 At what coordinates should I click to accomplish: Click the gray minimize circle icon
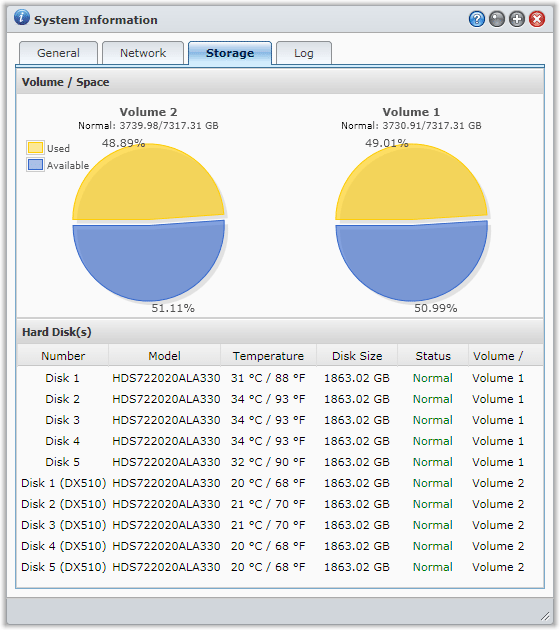click(497, 19)
